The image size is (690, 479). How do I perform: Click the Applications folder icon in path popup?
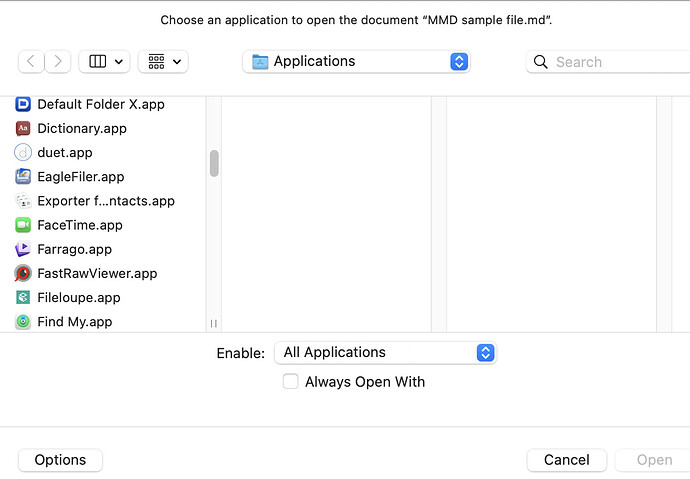[260, 62]
